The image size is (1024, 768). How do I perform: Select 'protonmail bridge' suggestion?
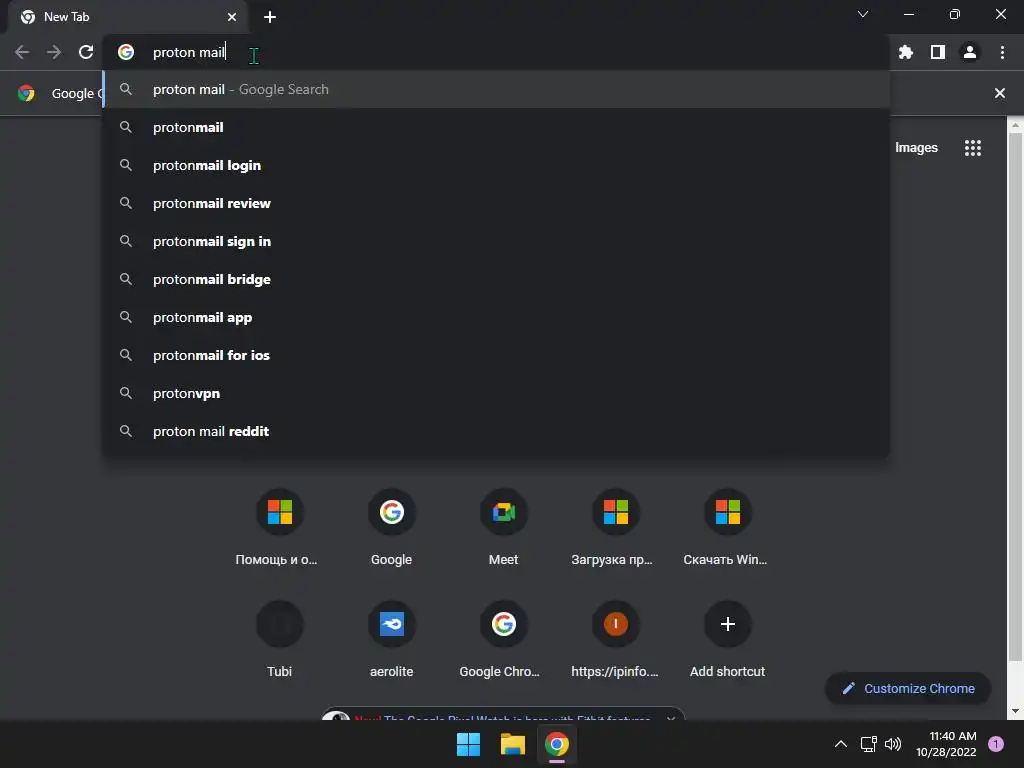pos(496,280)
